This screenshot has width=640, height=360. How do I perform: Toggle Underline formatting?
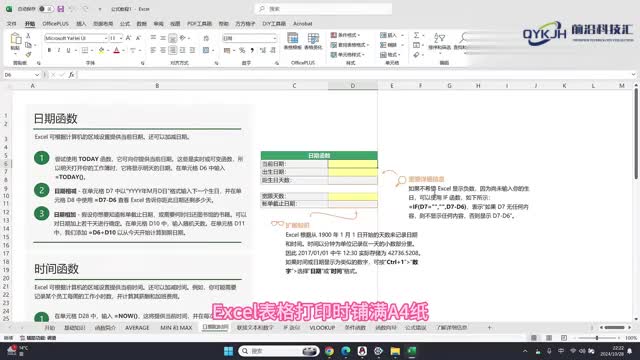[x=68, y=50]
